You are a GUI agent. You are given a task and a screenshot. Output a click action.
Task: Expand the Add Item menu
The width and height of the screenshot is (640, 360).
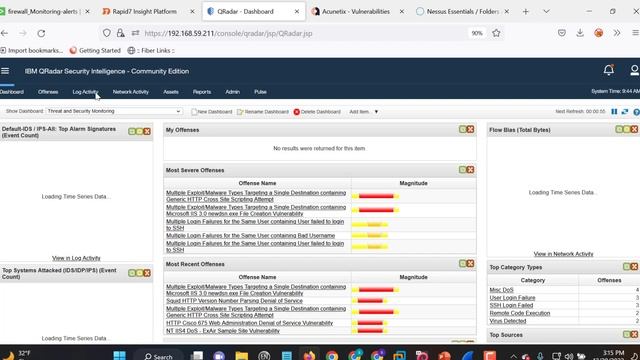[364, 111]
